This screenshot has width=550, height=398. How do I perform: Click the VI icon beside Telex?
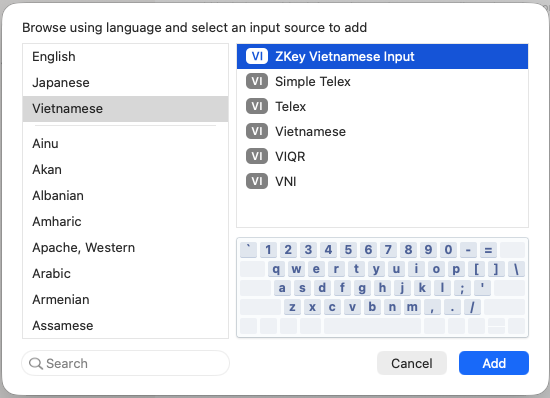point(257,106)
